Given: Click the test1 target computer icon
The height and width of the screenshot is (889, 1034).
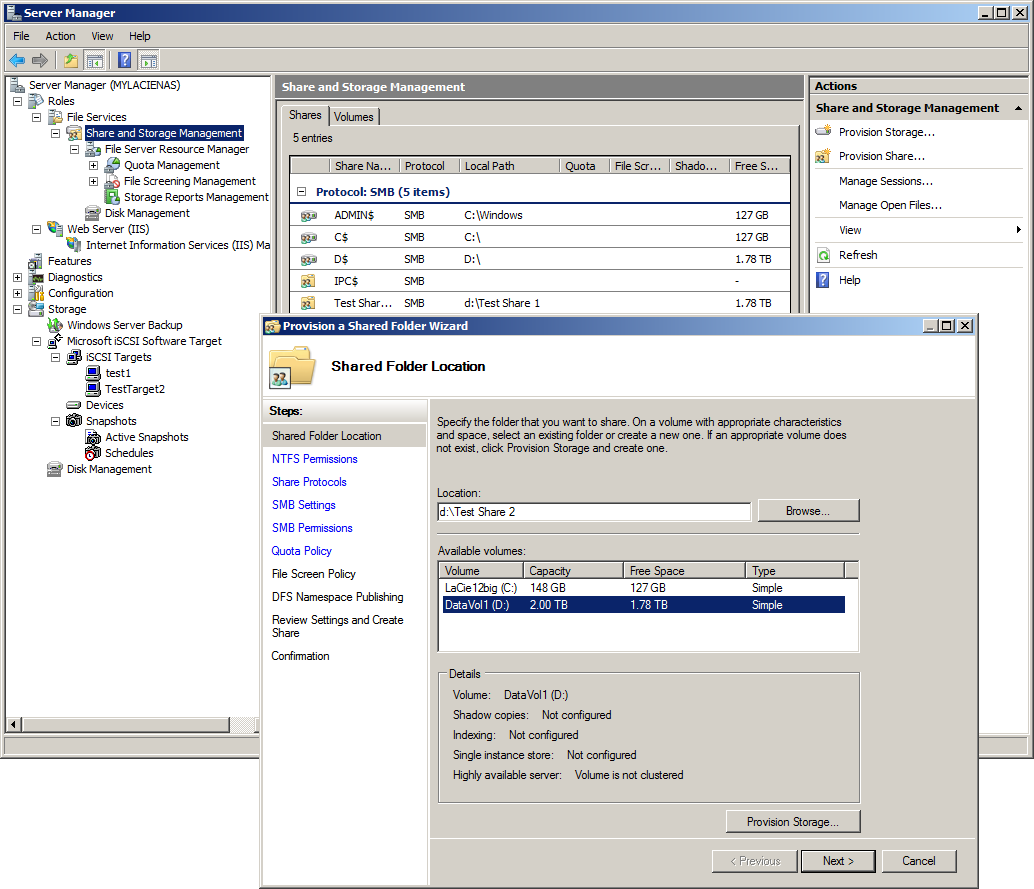Looking at the screenshot, I should [x=93, y=373].
